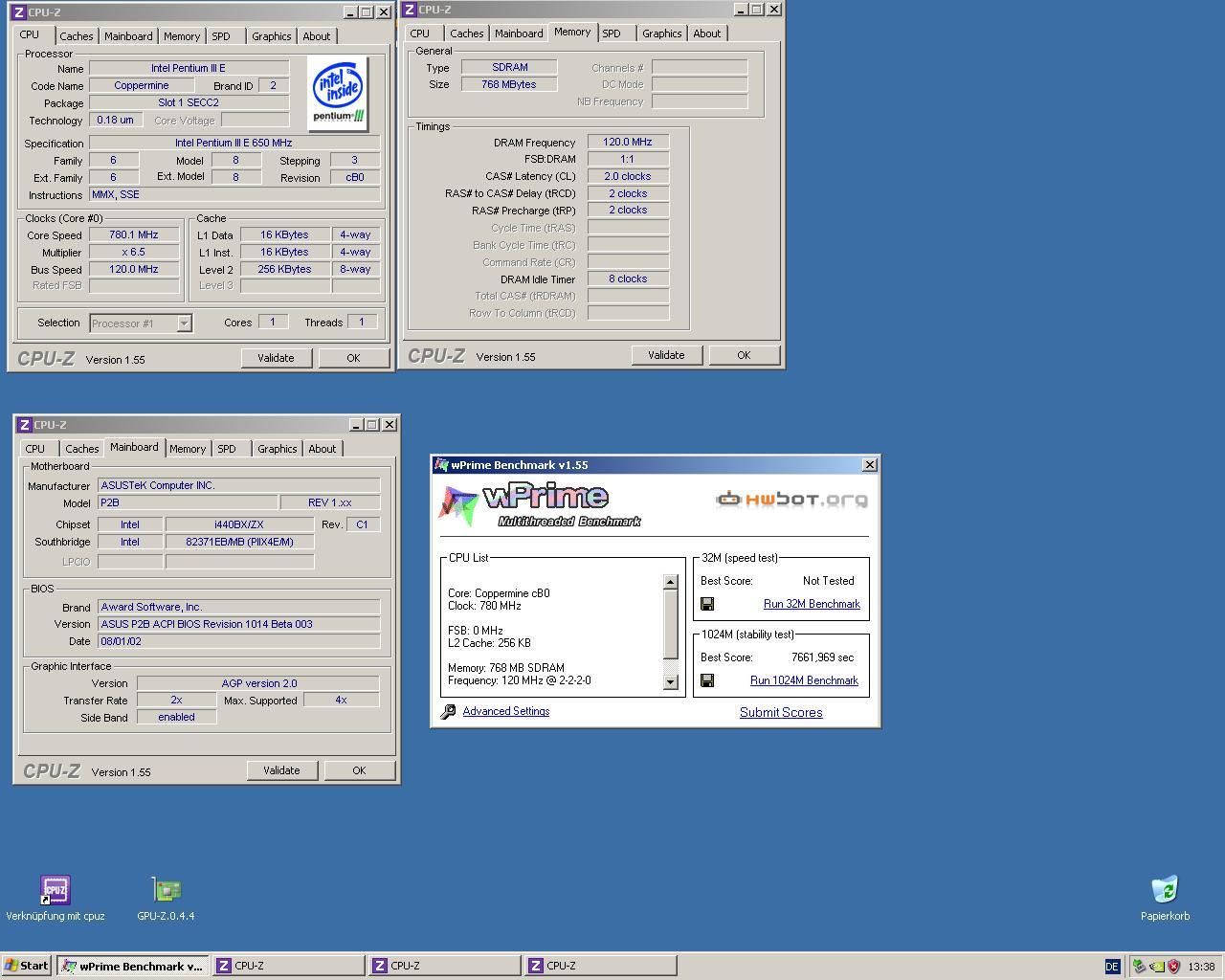Open Caches tab in Memory window
Image resolution: width=1225 pixels, height=980 pixels.
[467, 33]
